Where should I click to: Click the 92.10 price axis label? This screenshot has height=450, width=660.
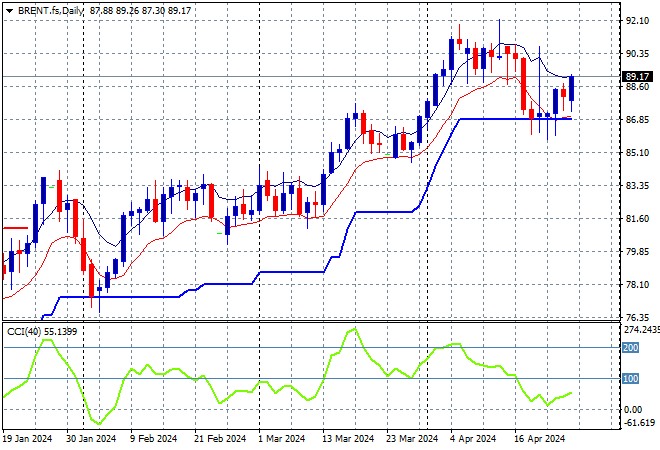(636, 20)
